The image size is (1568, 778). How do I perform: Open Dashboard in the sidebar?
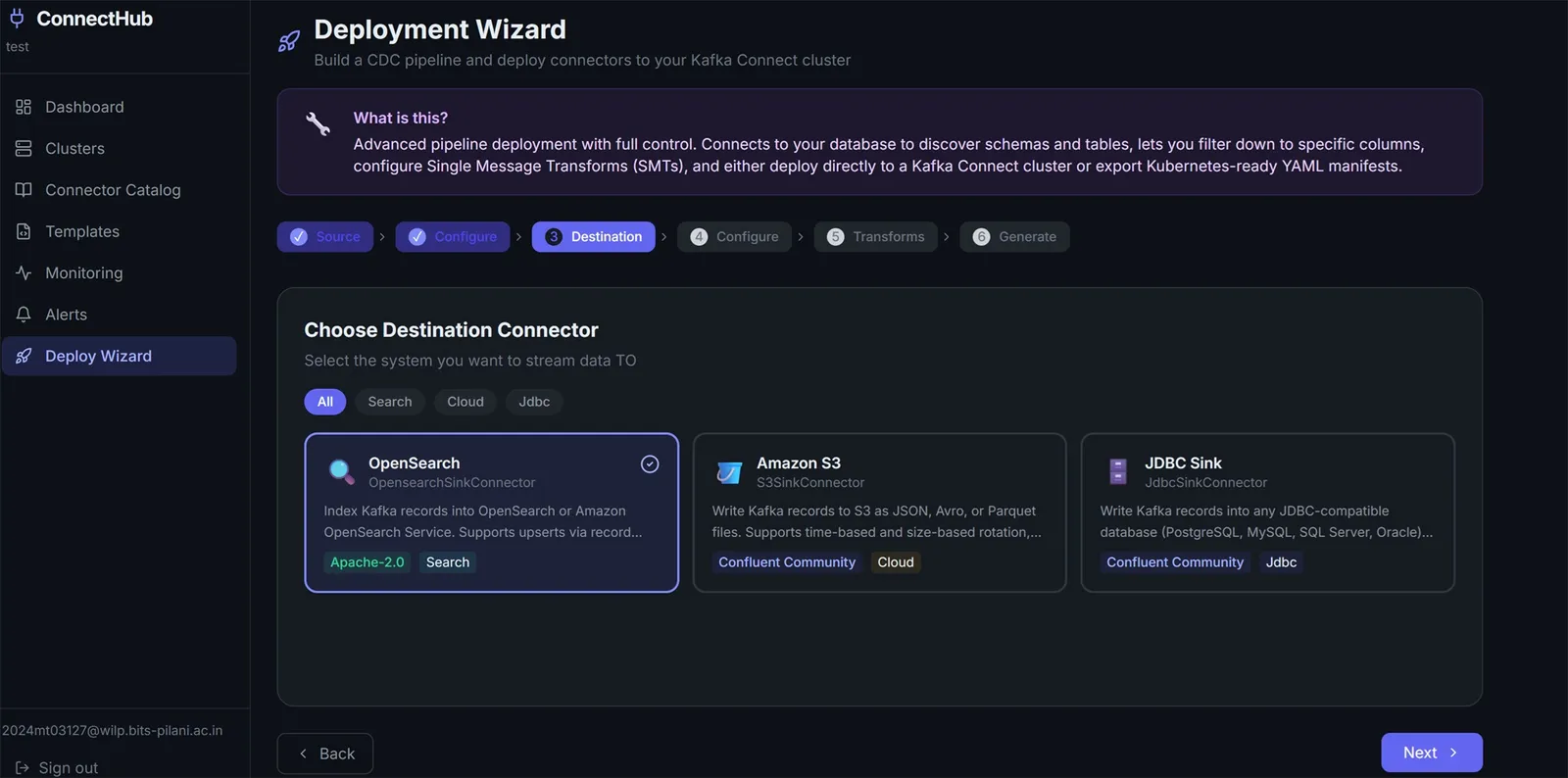(120, 107)
